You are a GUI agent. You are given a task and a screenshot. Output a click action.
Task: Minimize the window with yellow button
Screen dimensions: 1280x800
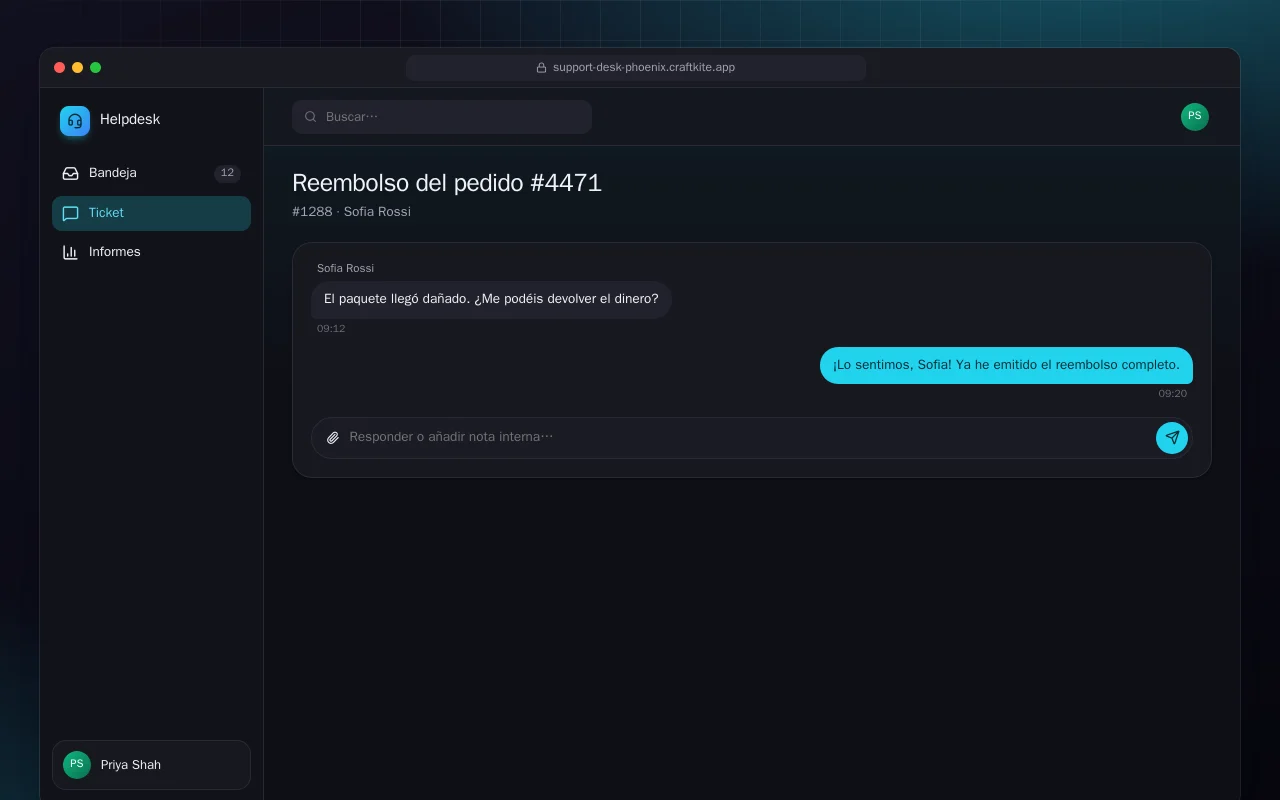tap(78, 68)
